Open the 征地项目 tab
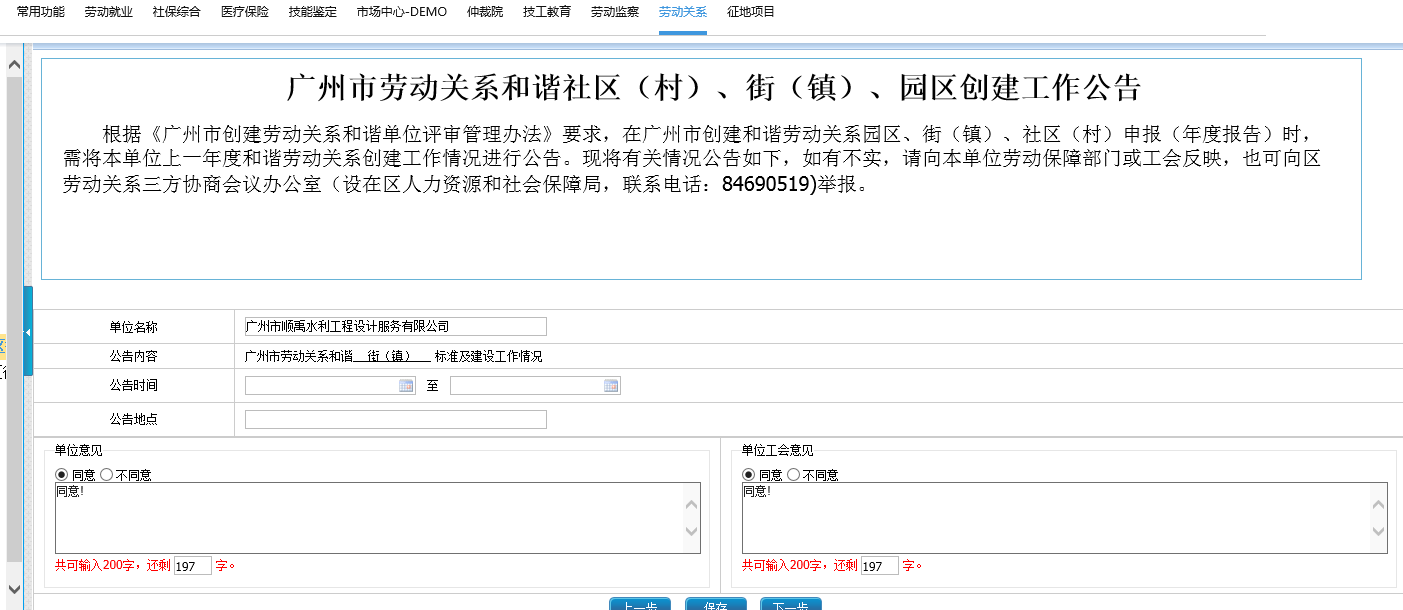 pyautogui.click(x=751, y=12)
